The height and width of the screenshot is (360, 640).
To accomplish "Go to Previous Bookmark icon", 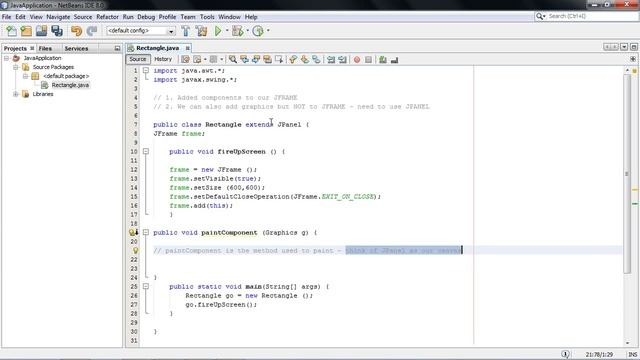I will click(x=293, y=60).
